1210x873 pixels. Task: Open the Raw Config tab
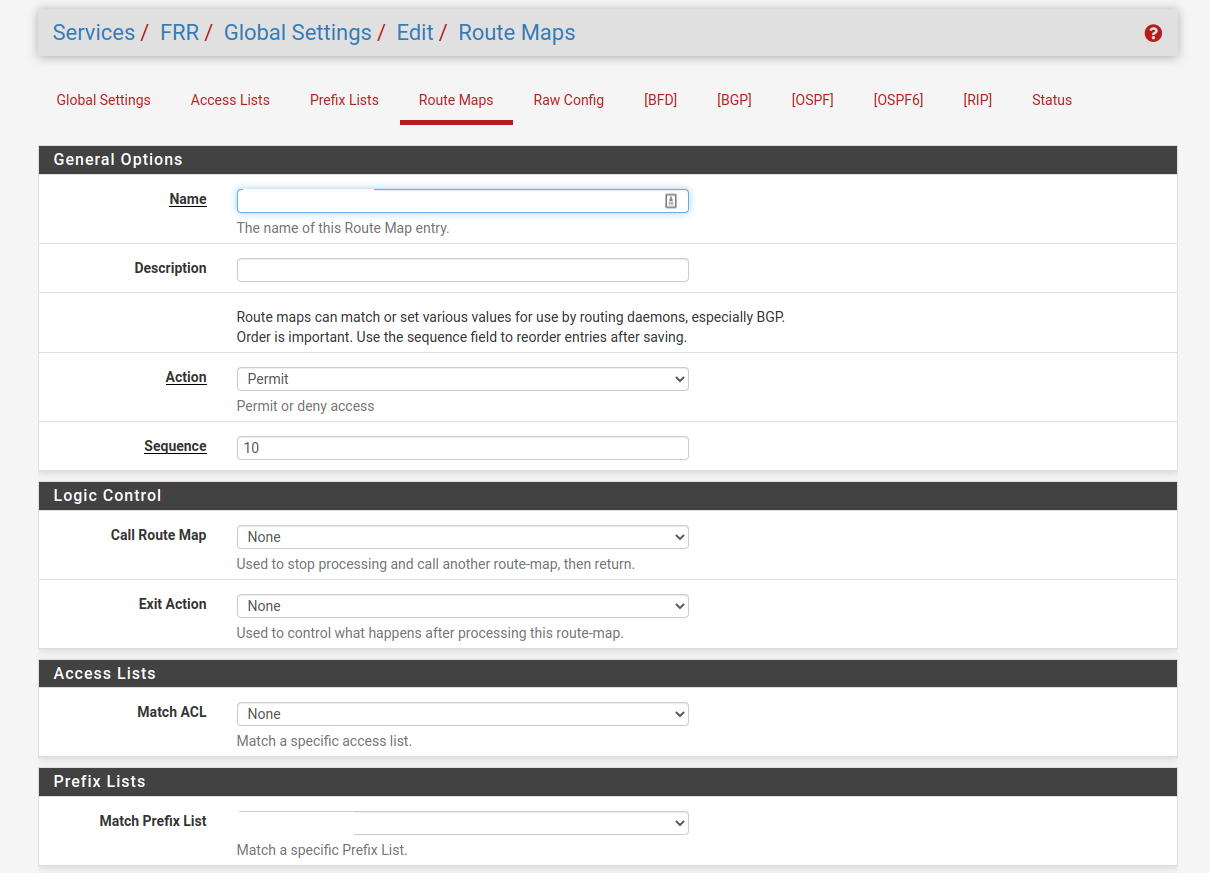coord(569,100)
